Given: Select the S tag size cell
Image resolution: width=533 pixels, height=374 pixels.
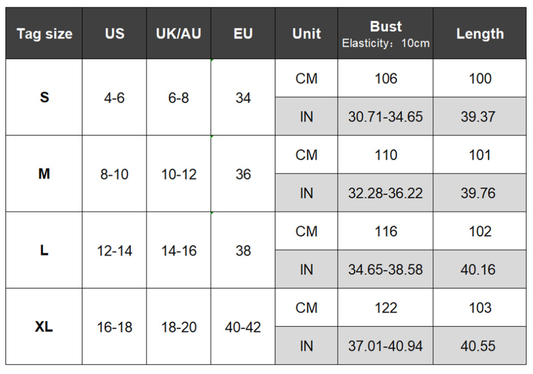Looking at the screenshot, I should point(44,98).
